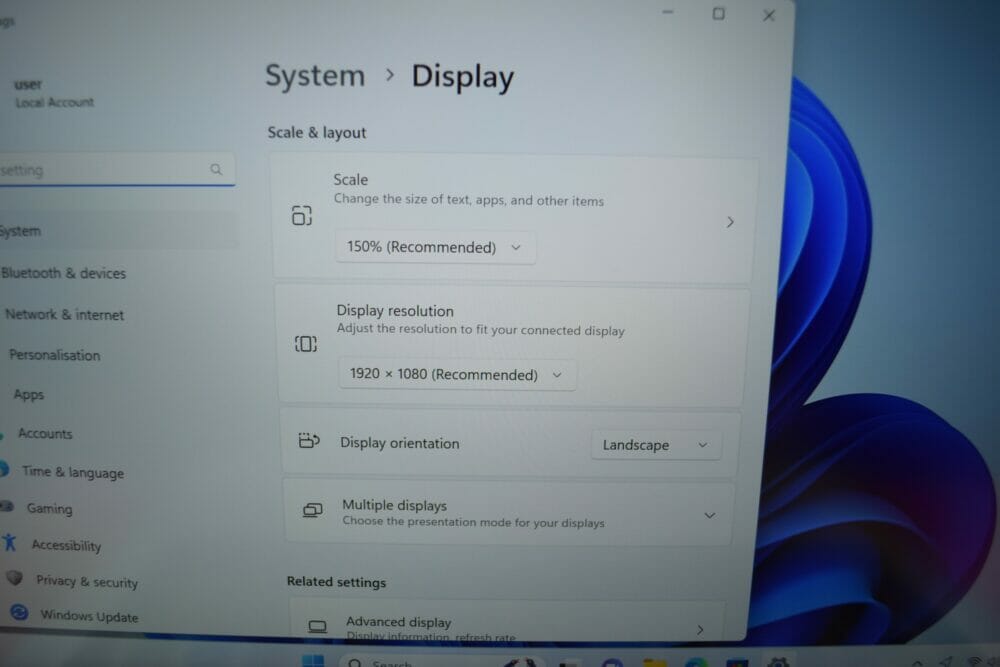Open the 150% (Recommended) scale dropdown
Screen dimensions: 1000x667
tap(436, 247)
